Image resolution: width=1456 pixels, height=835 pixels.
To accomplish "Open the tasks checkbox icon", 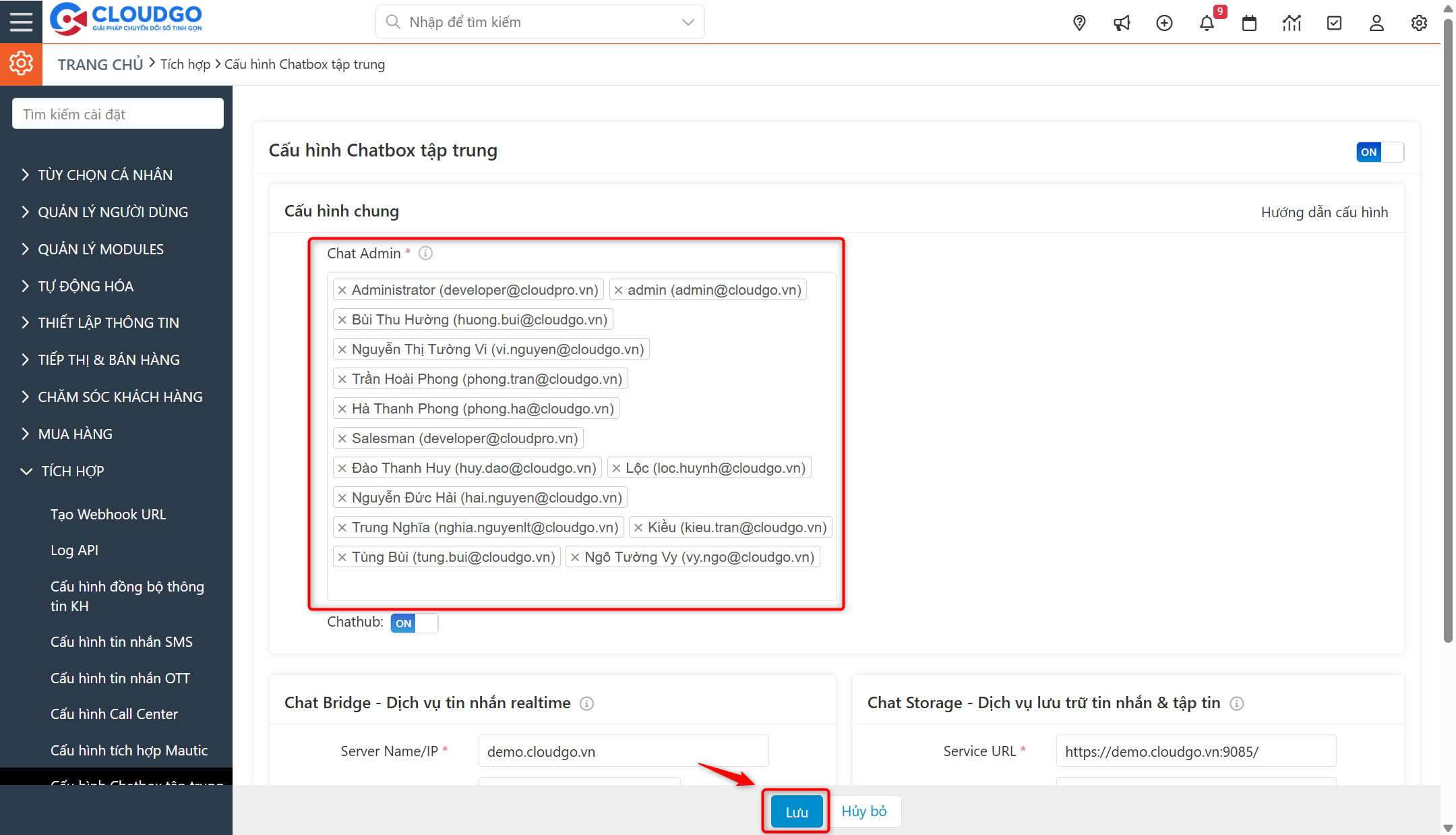I will pyautogui.click(x=1334, y=22).
